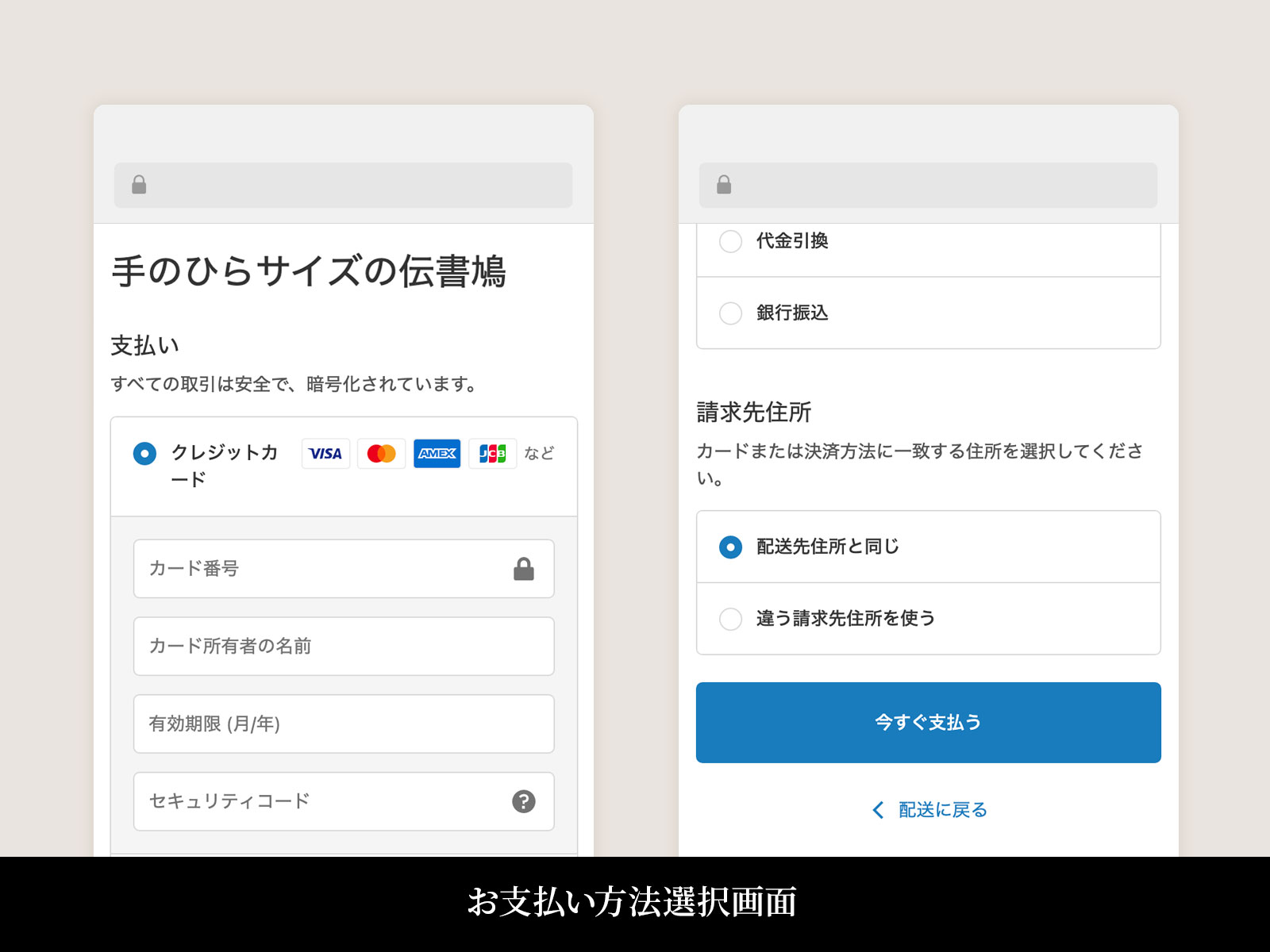Click the left screen address bar lock icon
The image size is (1270, 952).
click(x=139, y=185)
